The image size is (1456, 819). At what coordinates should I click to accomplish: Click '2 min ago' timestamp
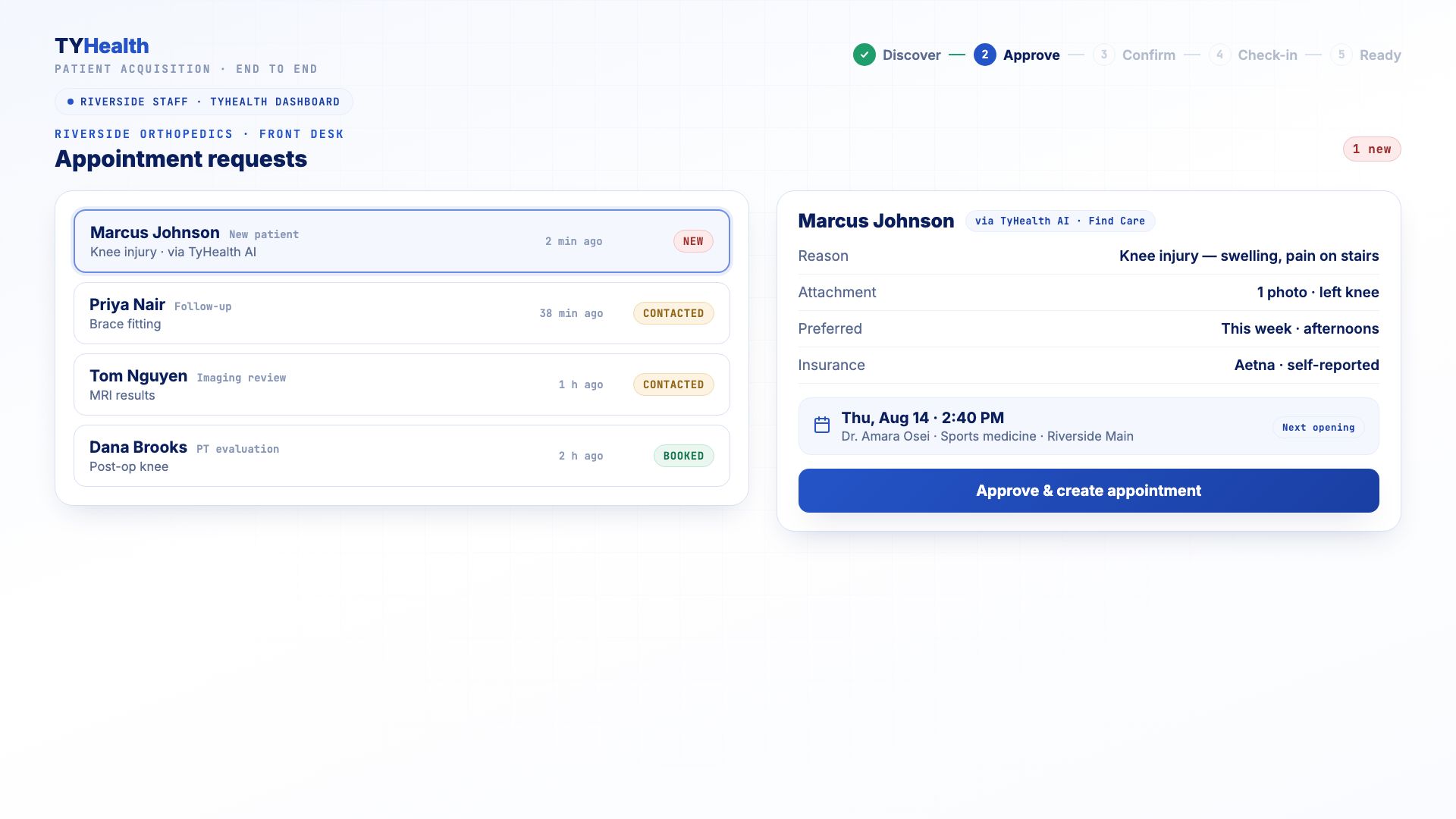[x=573, y=241]
